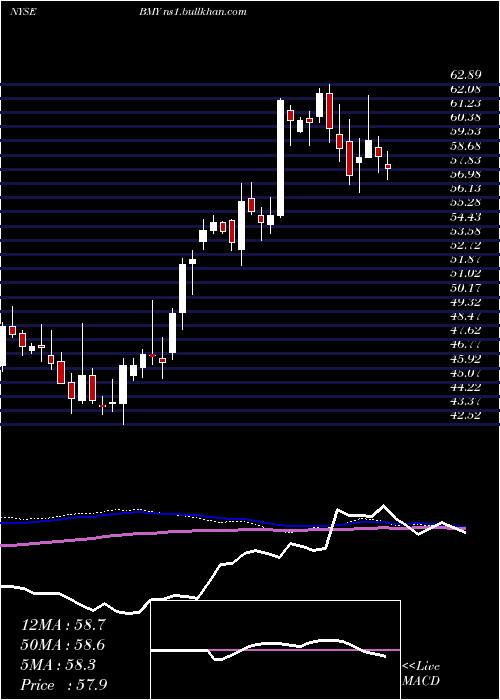Click the 54.43 price axis label
The height and width of the screenshot is (700, 500).
click(465, 217)
